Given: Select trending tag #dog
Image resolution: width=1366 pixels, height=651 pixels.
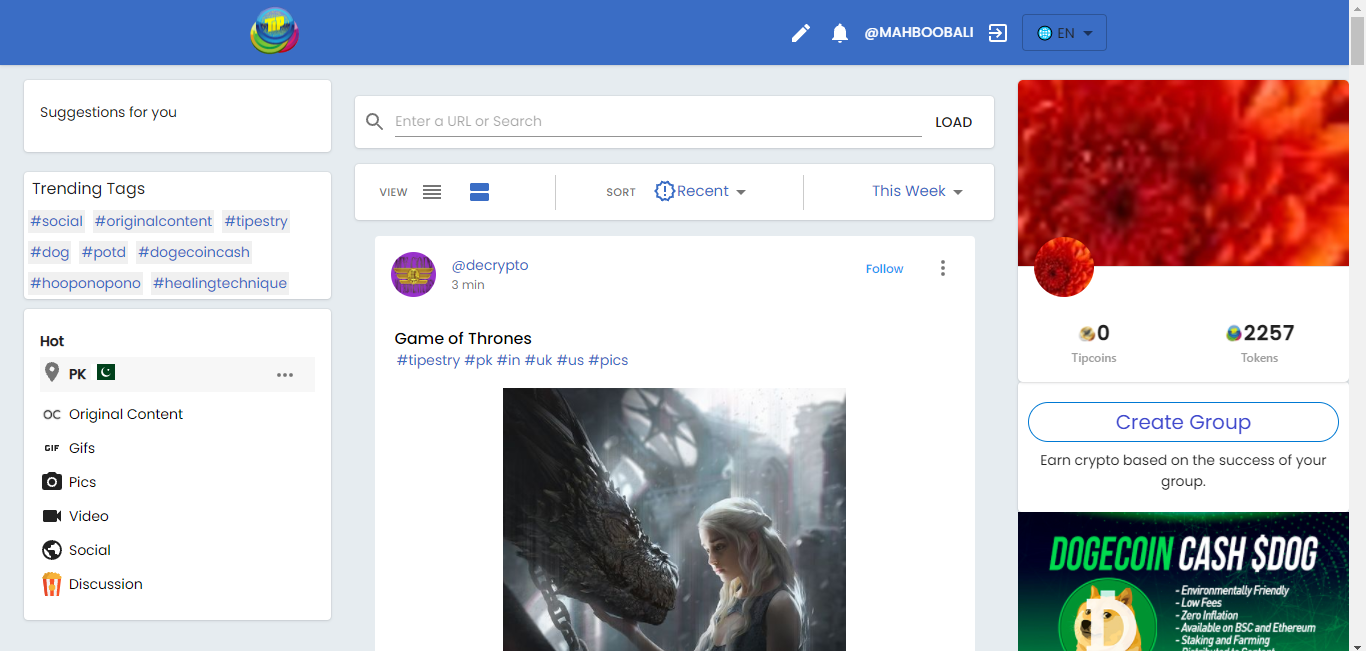Looking at the screenshot, I should 50,252.
